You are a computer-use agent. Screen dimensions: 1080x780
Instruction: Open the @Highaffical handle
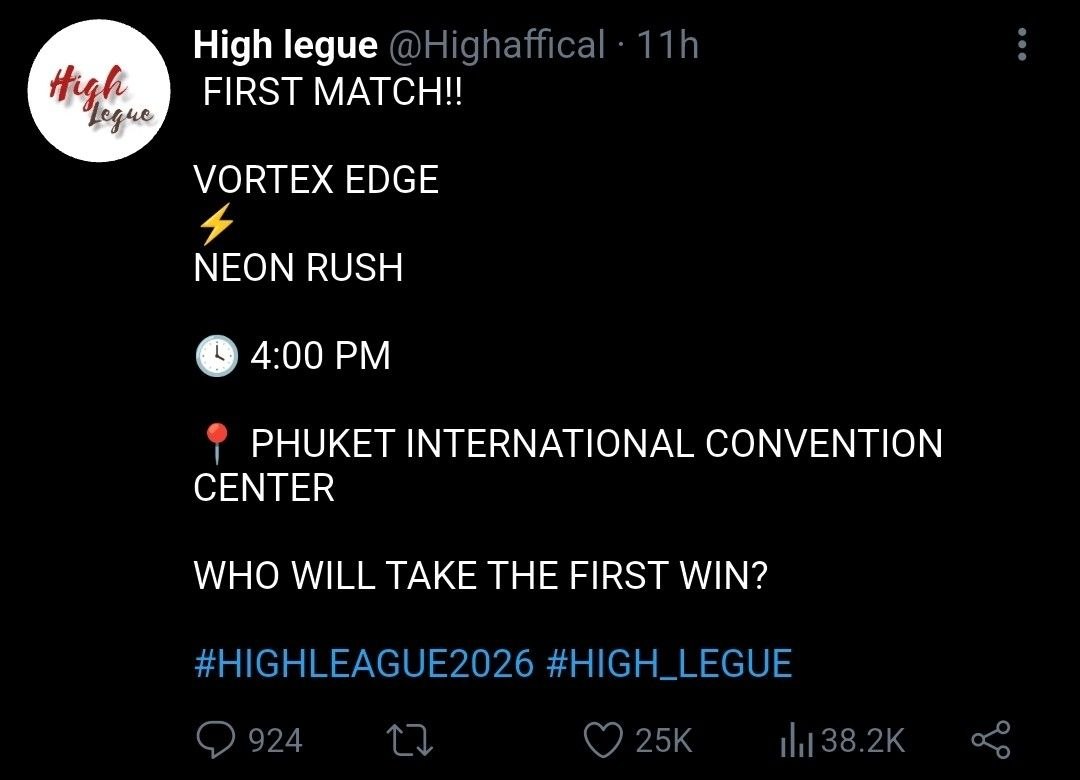point(497,45)
